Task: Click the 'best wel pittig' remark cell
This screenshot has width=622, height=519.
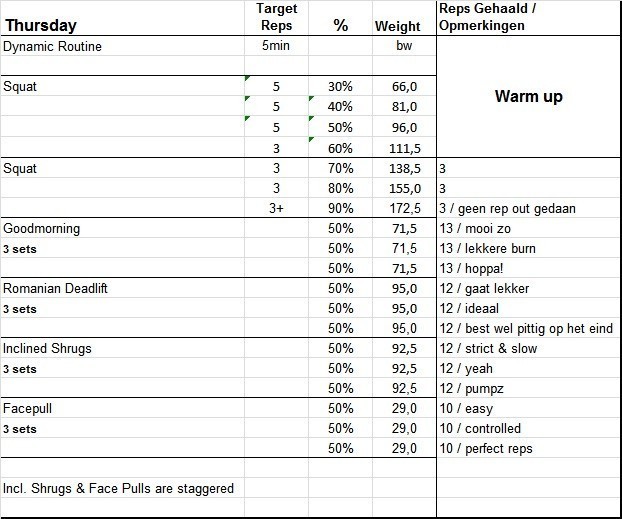Action: [525, 328]
